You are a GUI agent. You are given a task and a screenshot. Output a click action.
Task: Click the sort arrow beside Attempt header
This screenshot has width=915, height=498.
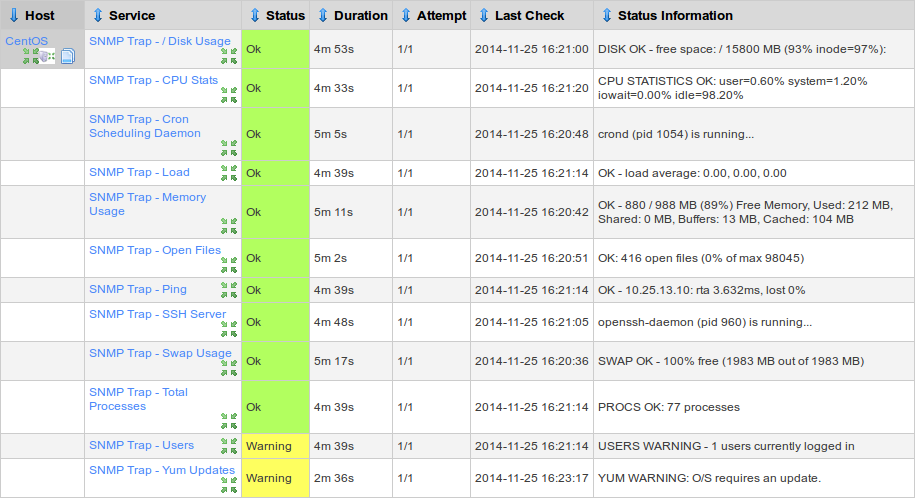pos(406,16)
